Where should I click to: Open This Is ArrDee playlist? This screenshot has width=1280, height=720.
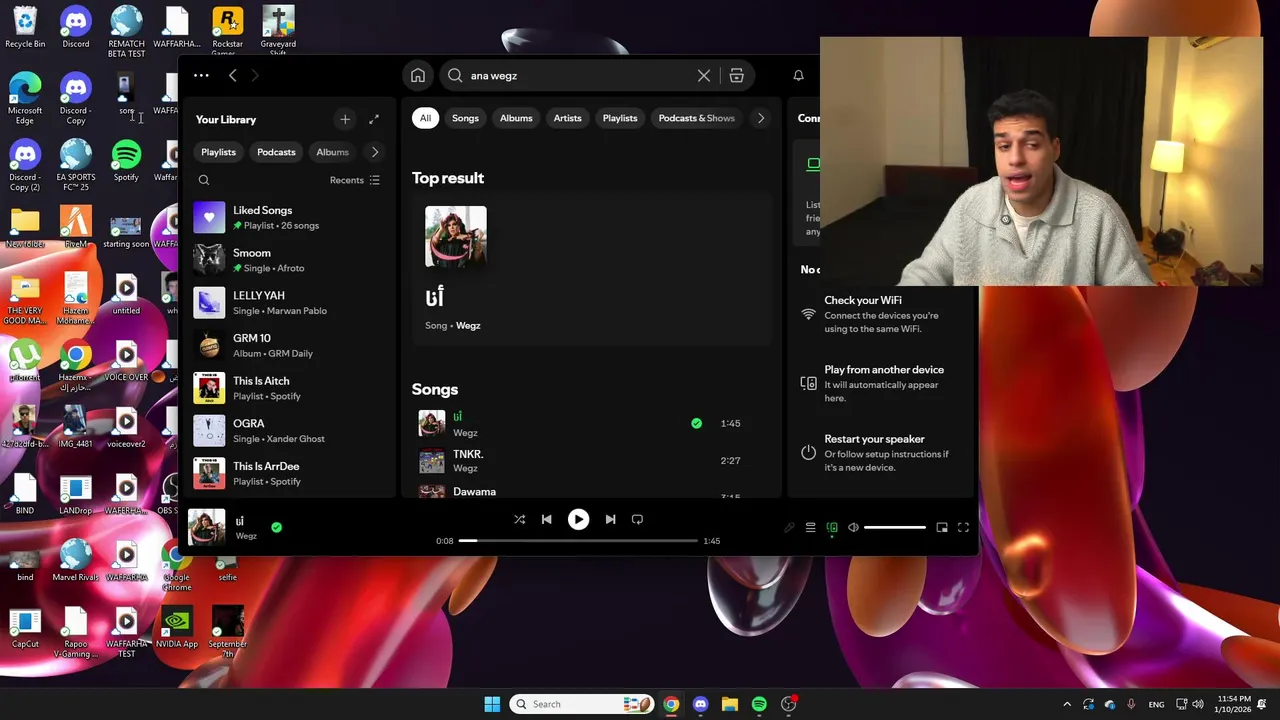[x=290, y=473]
